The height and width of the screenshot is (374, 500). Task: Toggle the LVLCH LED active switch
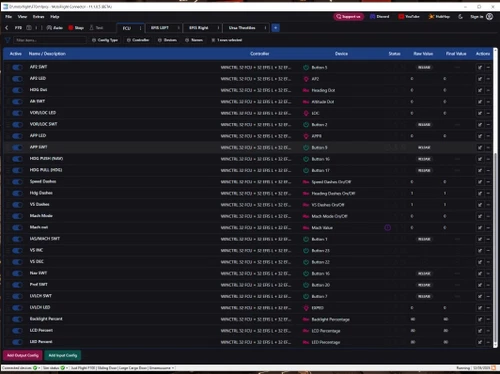[x=17, y=308]
